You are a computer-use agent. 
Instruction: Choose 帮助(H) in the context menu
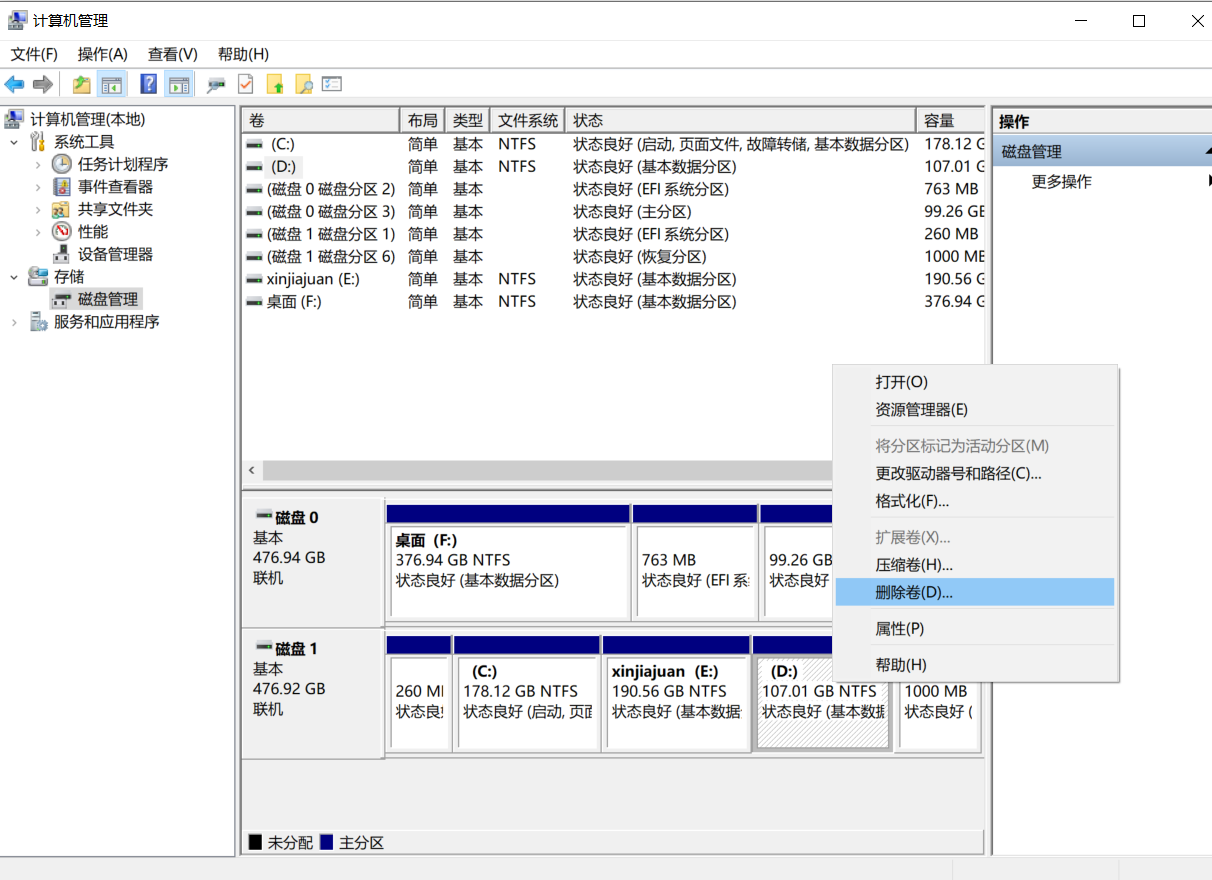(x=975, y=664)
